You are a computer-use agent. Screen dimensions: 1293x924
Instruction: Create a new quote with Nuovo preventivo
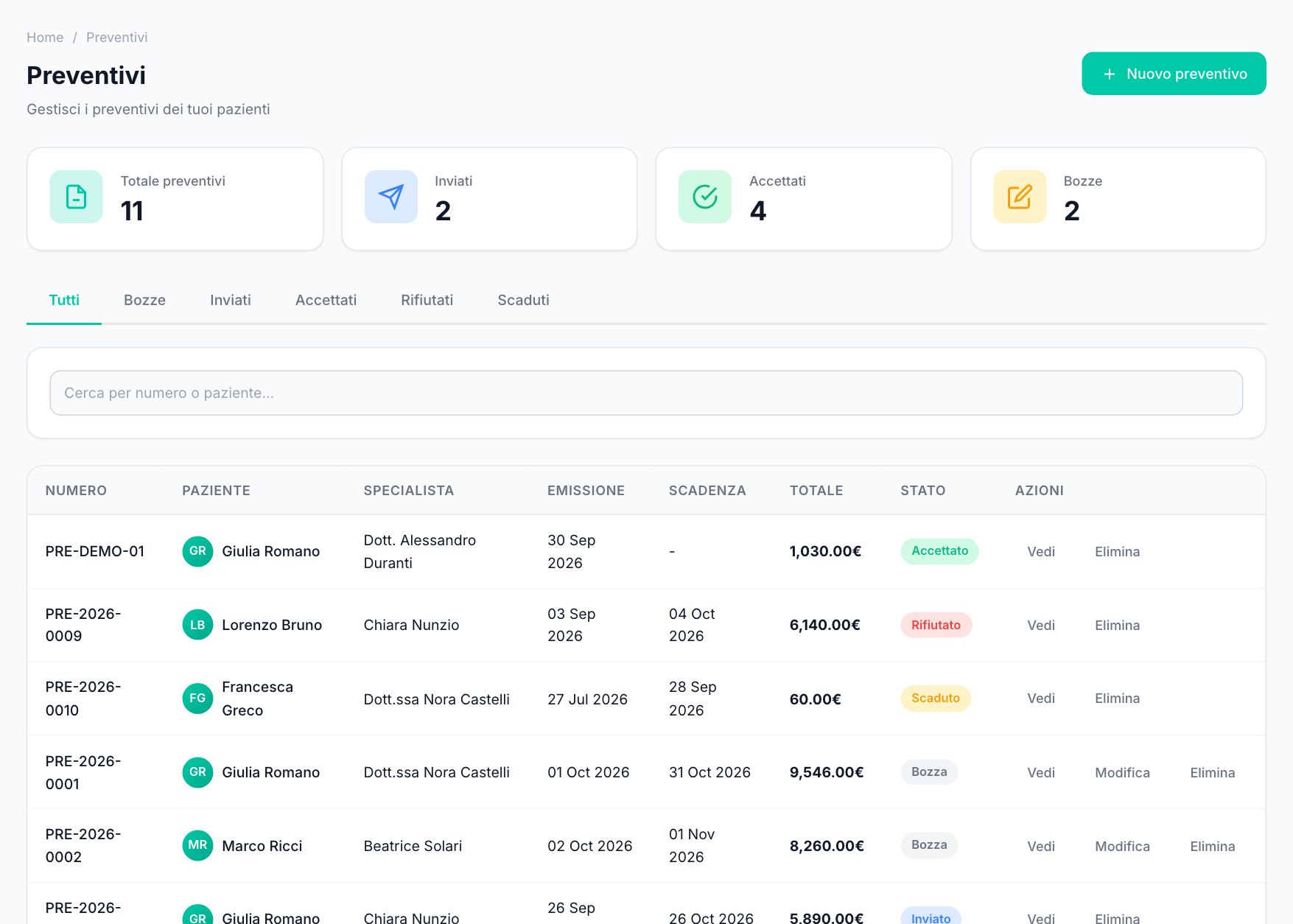pyautogui.click(x=1174, y=74)
